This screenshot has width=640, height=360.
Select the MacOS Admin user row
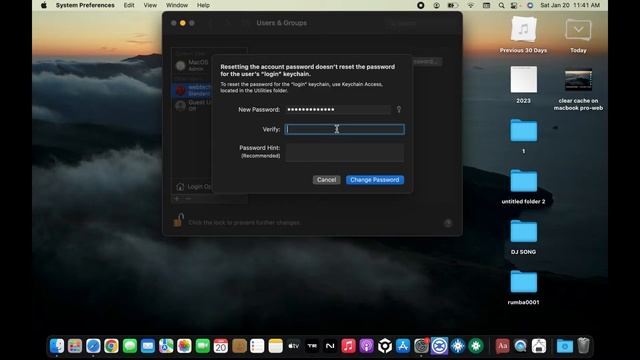tap(192, 65)
